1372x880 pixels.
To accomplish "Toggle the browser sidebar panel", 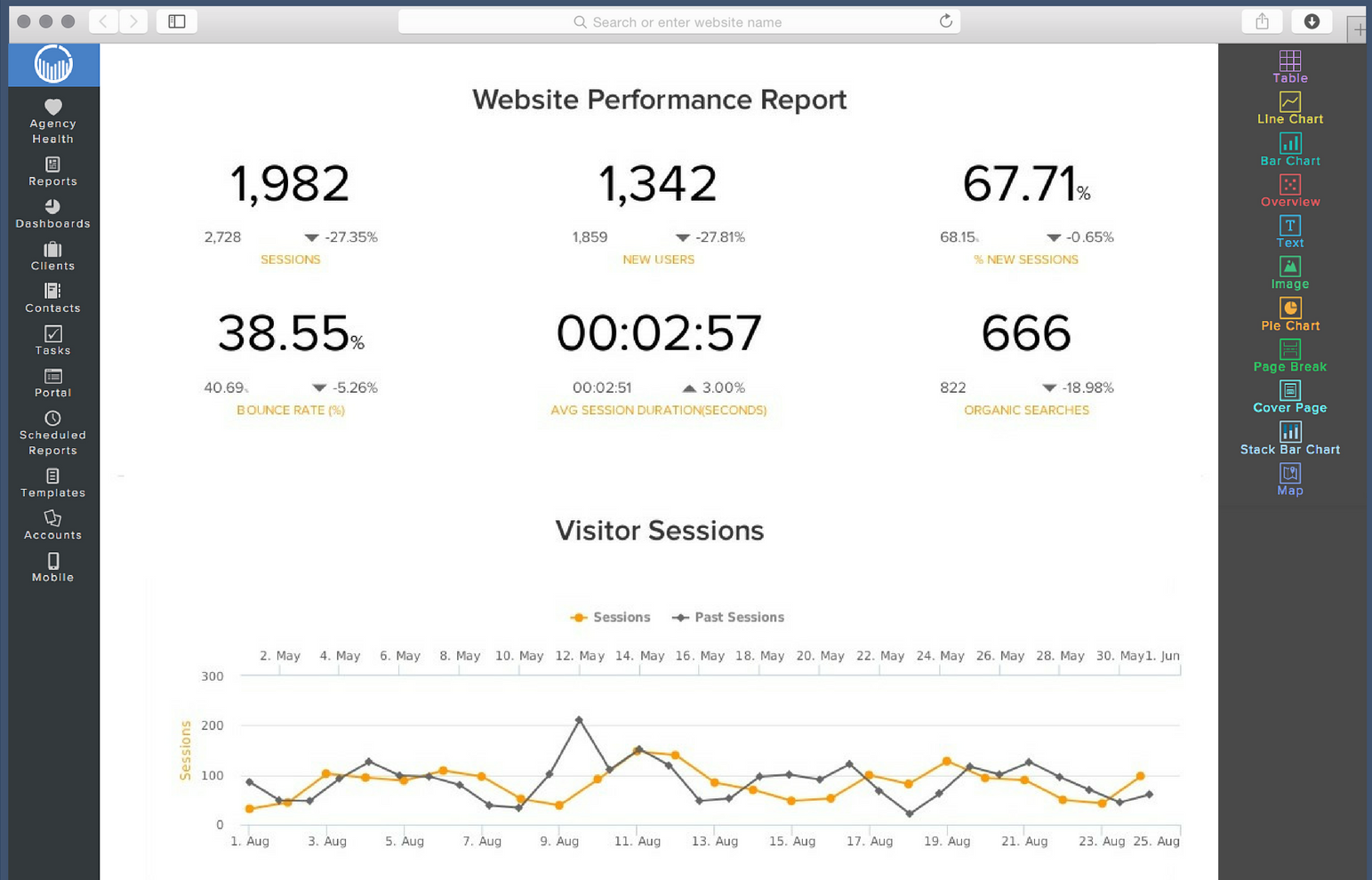I will click(176, 21).
